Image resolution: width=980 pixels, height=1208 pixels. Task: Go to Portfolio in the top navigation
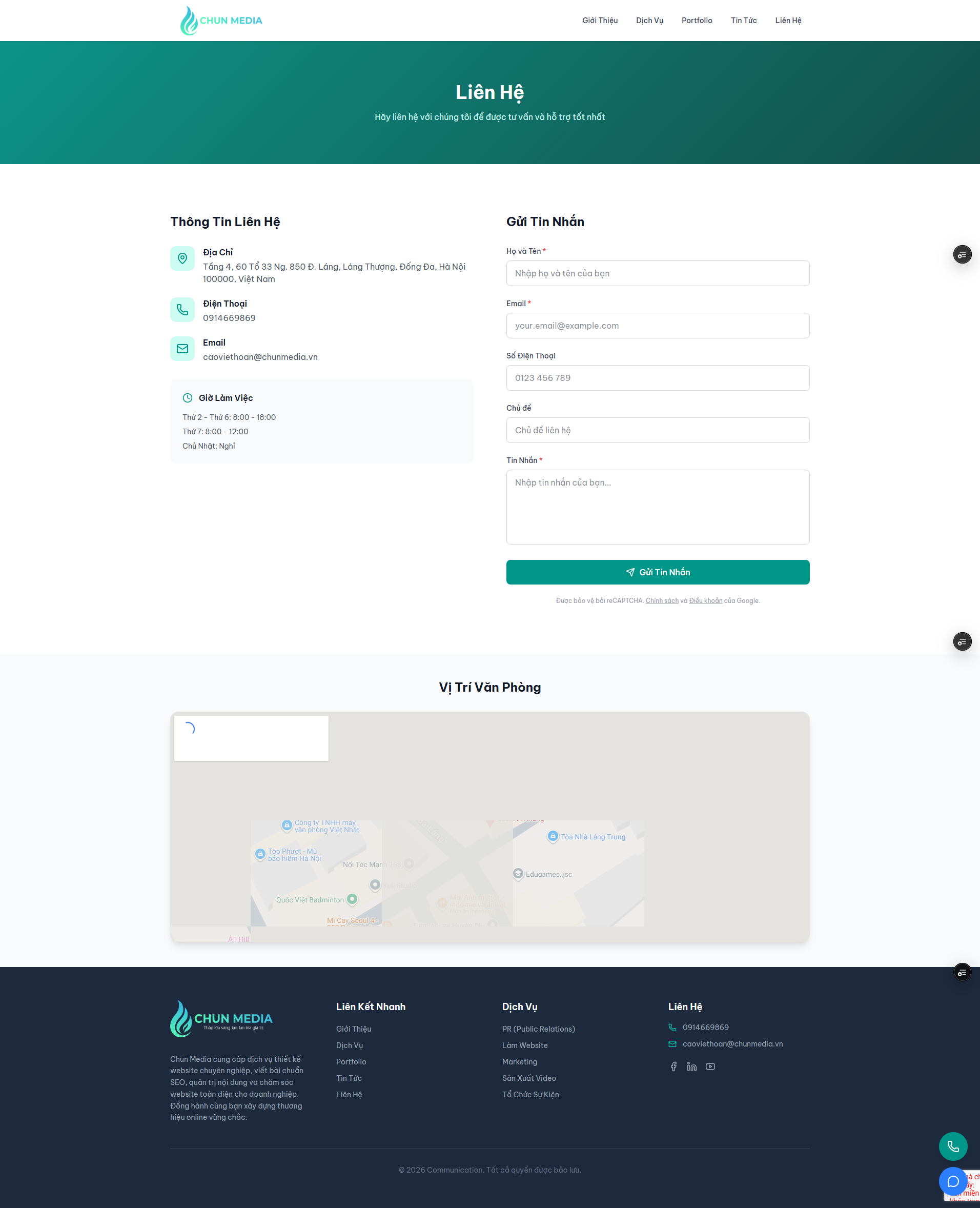click(x=697, y=21)
